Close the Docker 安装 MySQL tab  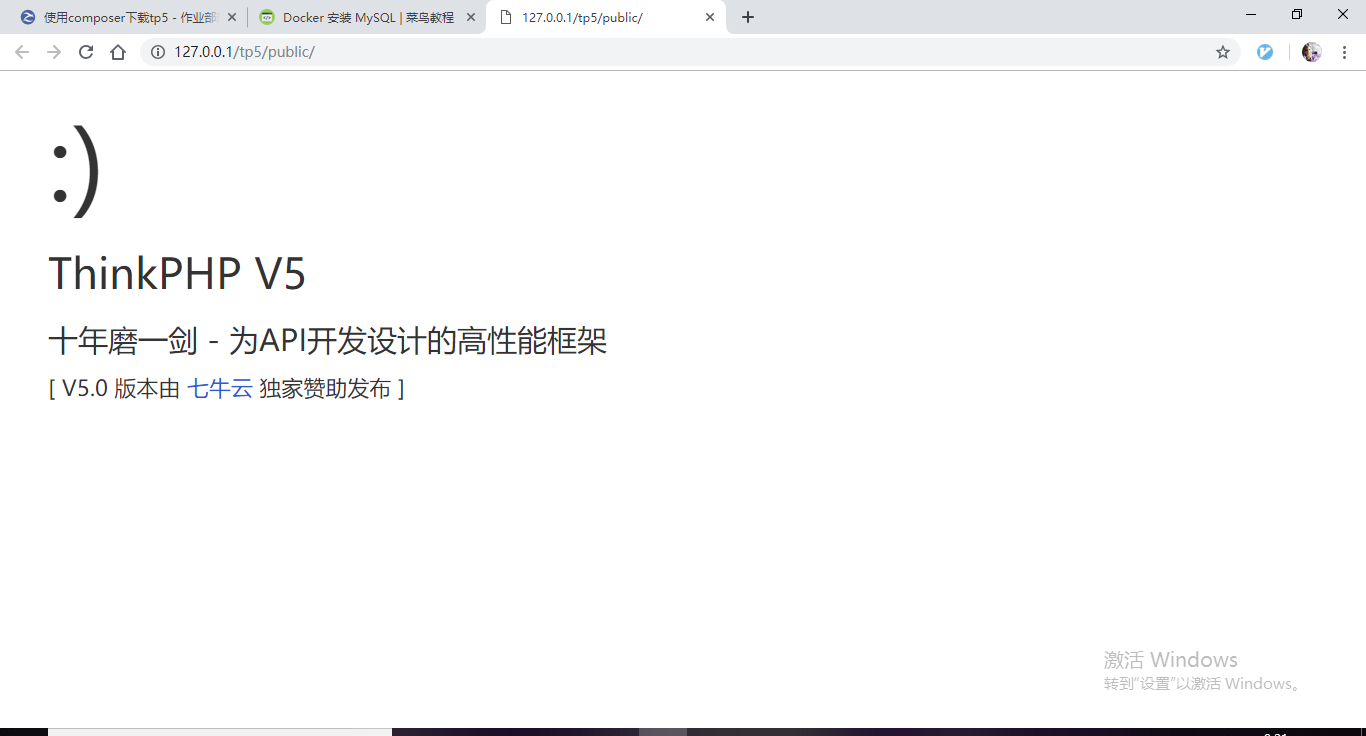coord(471,17)
